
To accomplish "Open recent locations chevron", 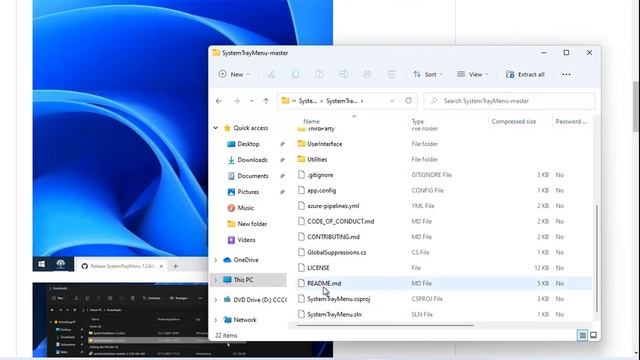I will (x=251, y=101).
